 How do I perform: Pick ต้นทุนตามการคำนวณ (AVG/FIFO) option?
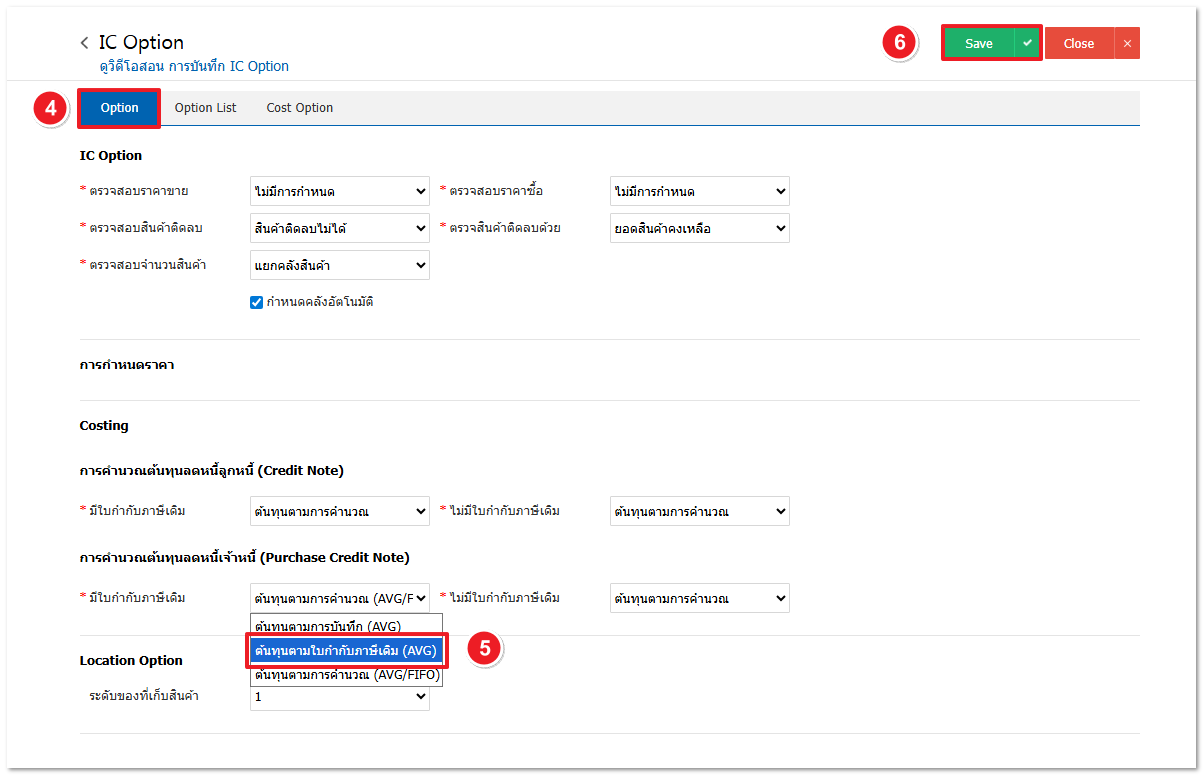[x=346, y=675]
